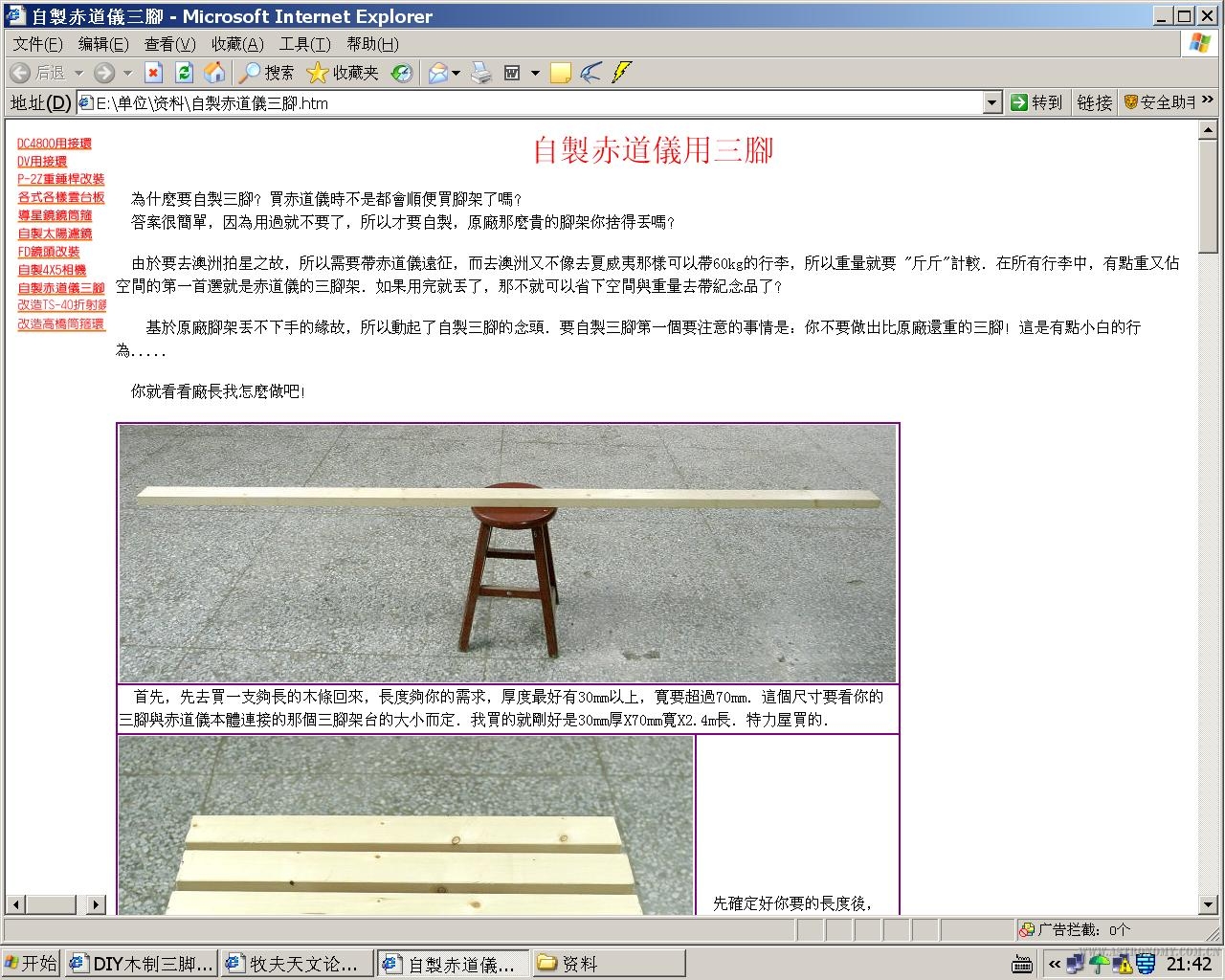Open the 自製4X5相機 sidebar link
This screenshot has width=1225, height=980.
[x=52, y=270]
